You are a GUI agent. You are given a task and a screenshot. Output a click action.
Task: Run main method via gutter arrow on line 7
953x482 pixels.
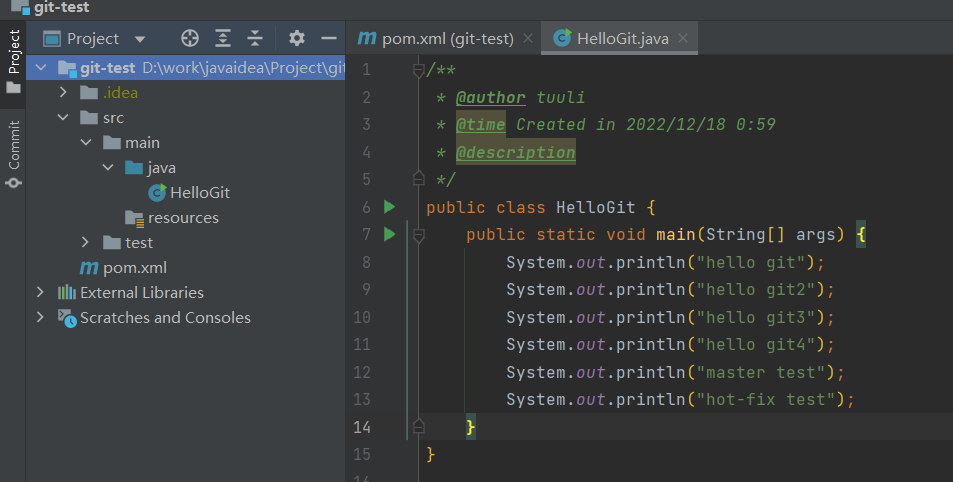(390, 234)
